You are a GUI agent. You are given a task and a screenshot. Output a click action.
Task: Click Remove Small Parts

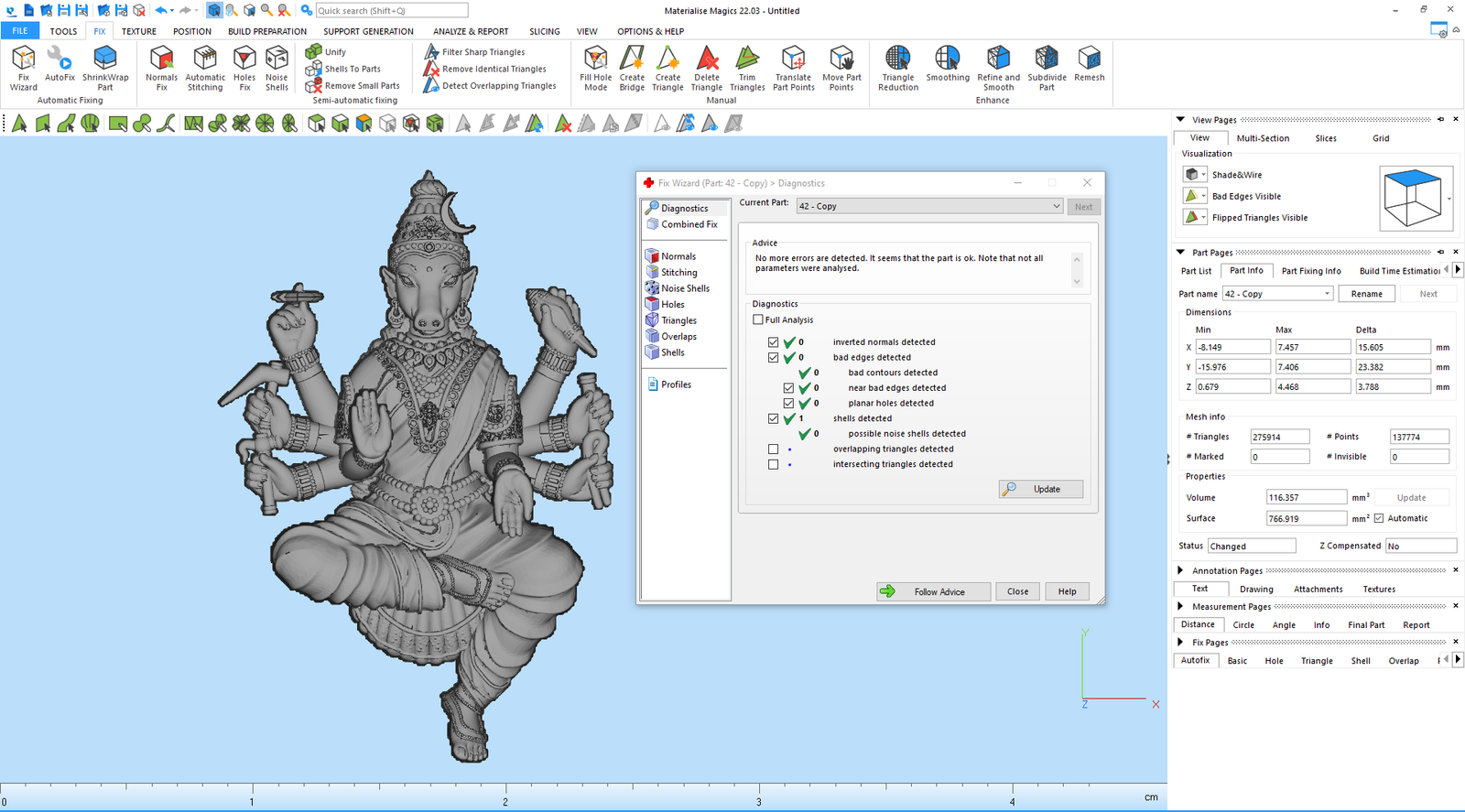click(353, 86)
